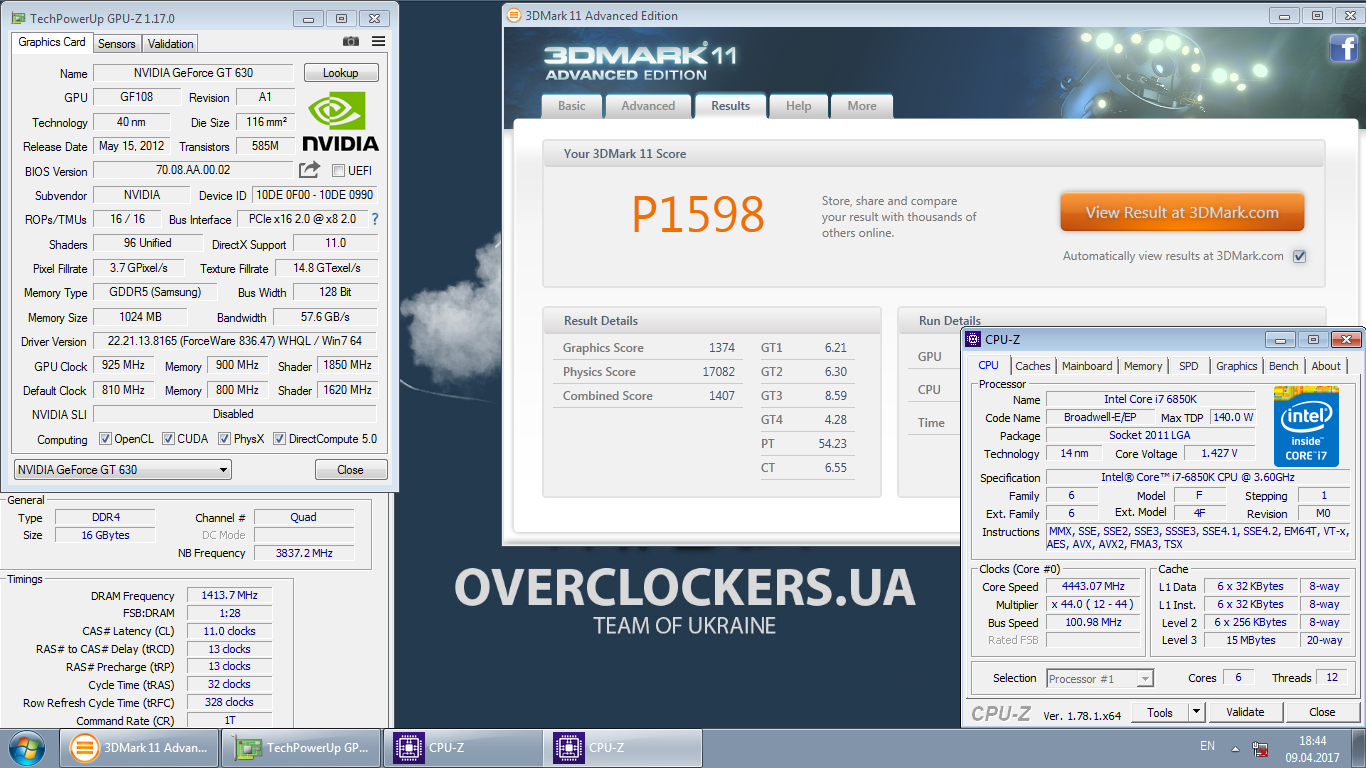Open the Advanced tab in 3DMark 11
1366x768 pixels.
648,106
